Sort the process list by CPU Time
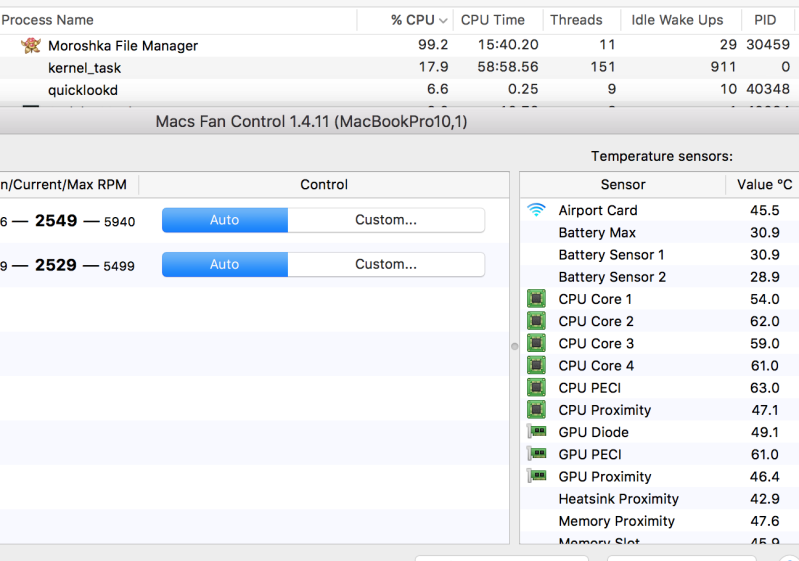Screen dimensions: 799x561 tap(493, 20)
